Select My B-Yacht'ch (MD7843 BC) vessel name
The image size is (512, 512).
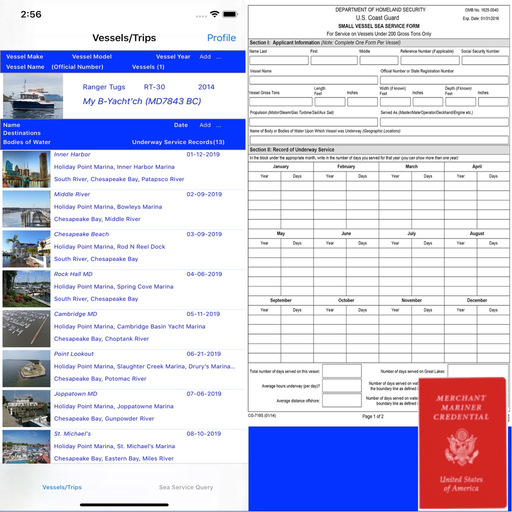142,101
